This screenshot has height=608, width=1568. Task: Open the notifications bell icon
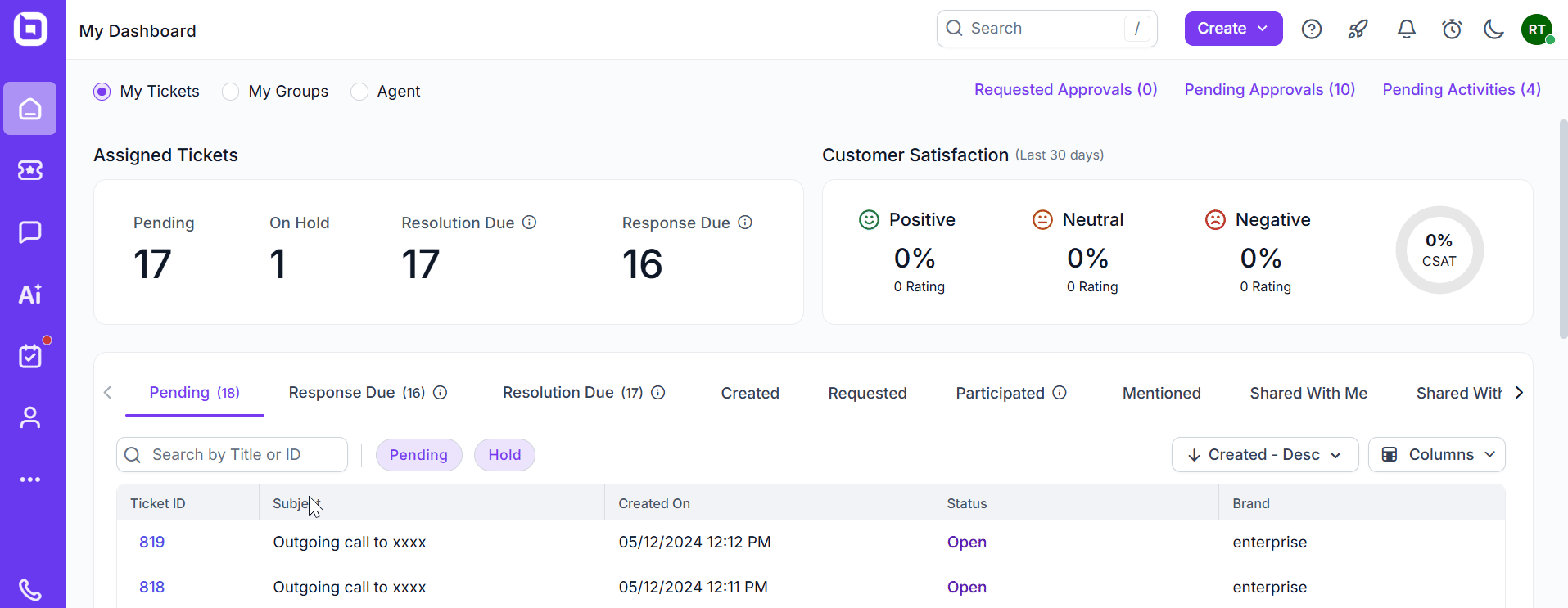click(x=1406, y=29)
